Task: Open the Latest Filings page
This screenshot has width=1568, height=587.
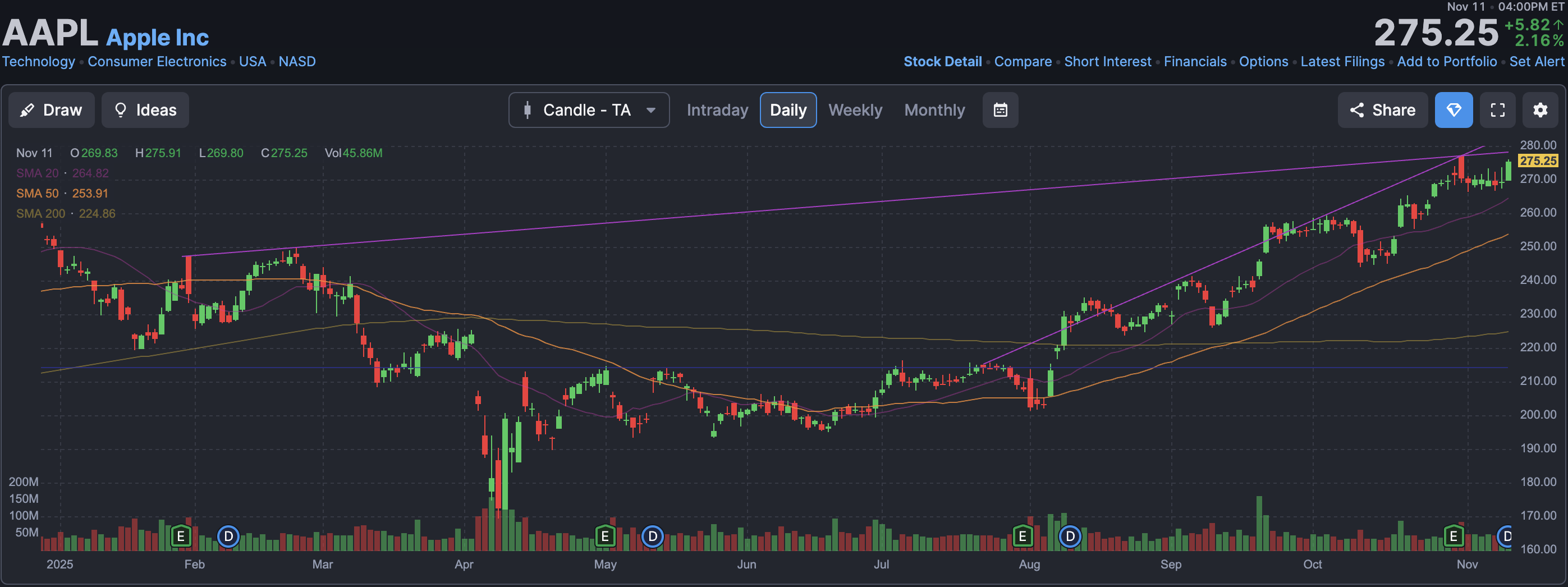Action: [x=1342, y=62]
